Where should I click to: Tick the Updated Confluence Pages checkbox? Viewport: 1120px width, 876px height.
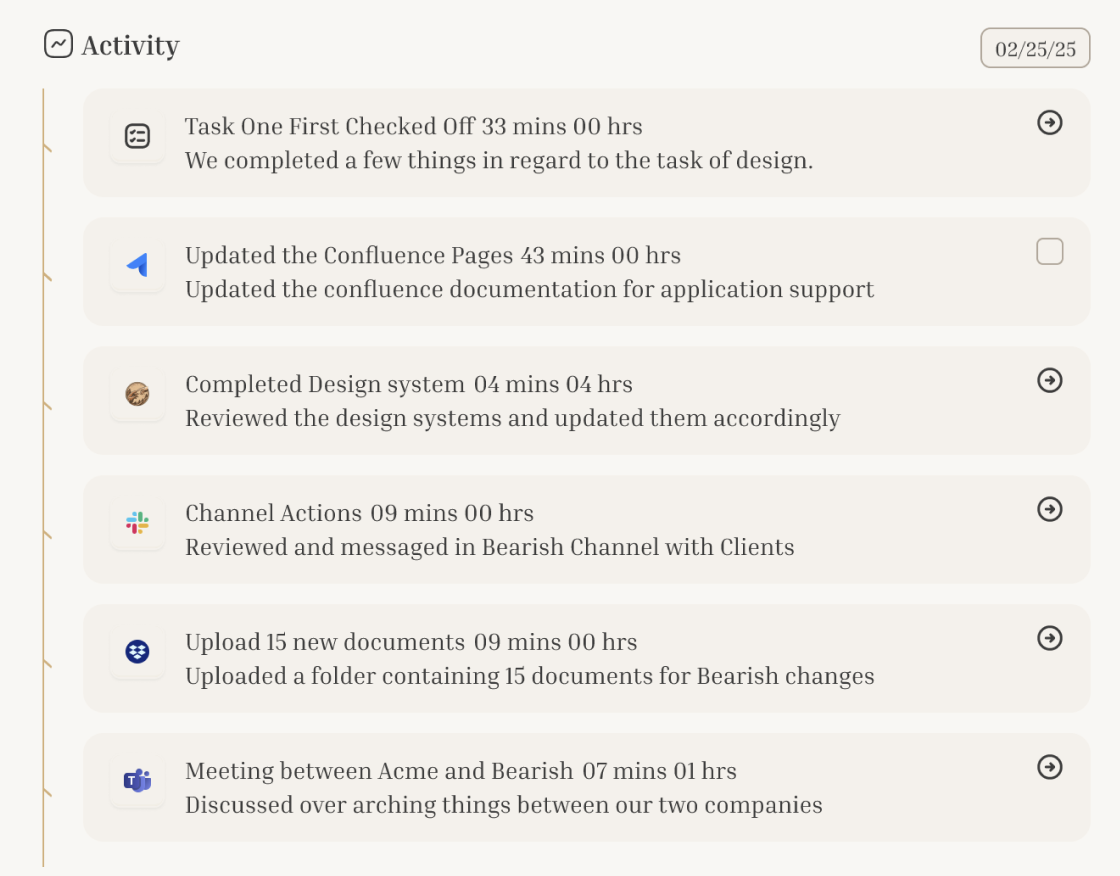click(1049, 251)
